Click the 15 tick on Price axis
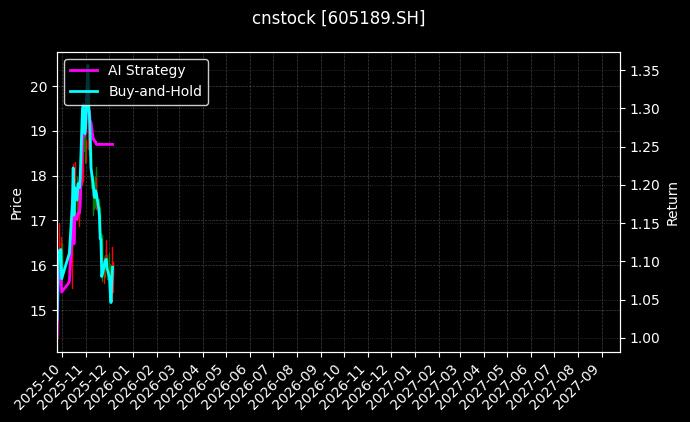 tap(39, 311)
